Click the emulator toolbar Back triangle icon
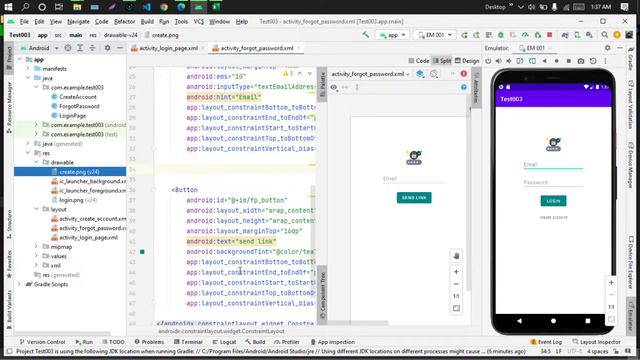The image size is (640, 360). pos(544,61)
